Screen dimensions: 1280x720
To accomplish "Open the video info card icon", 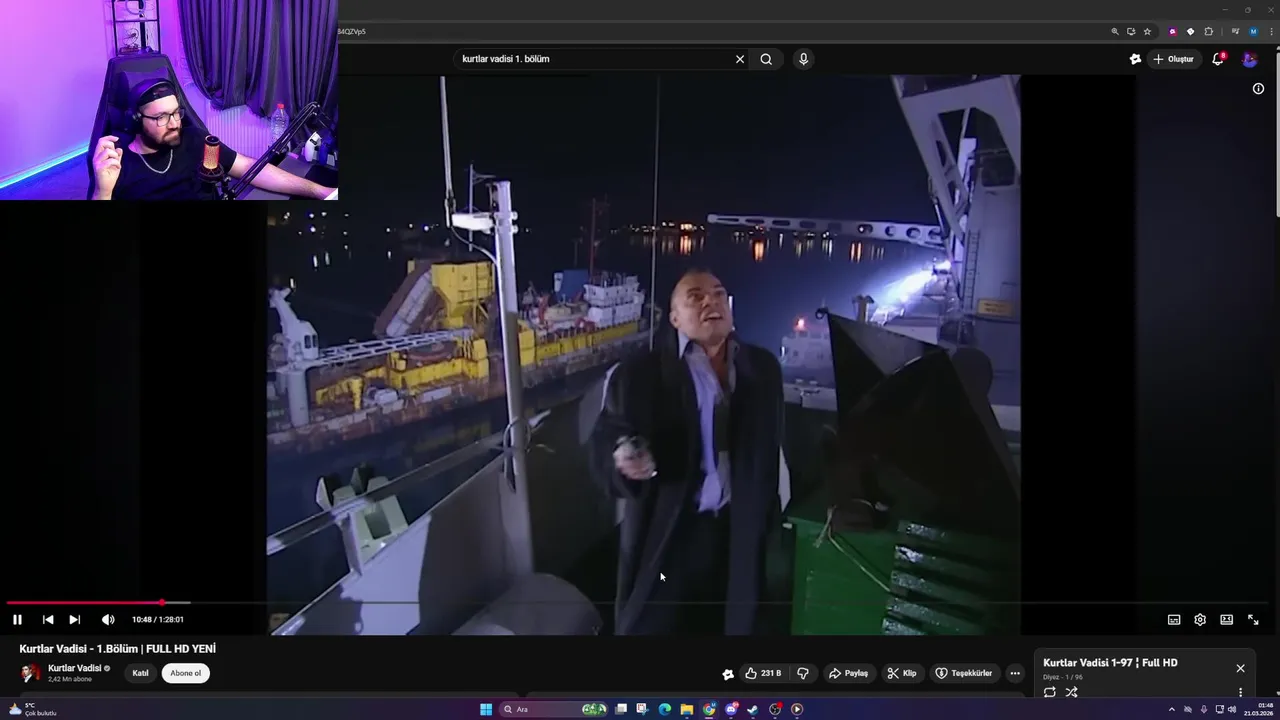I will point(1258,88).
